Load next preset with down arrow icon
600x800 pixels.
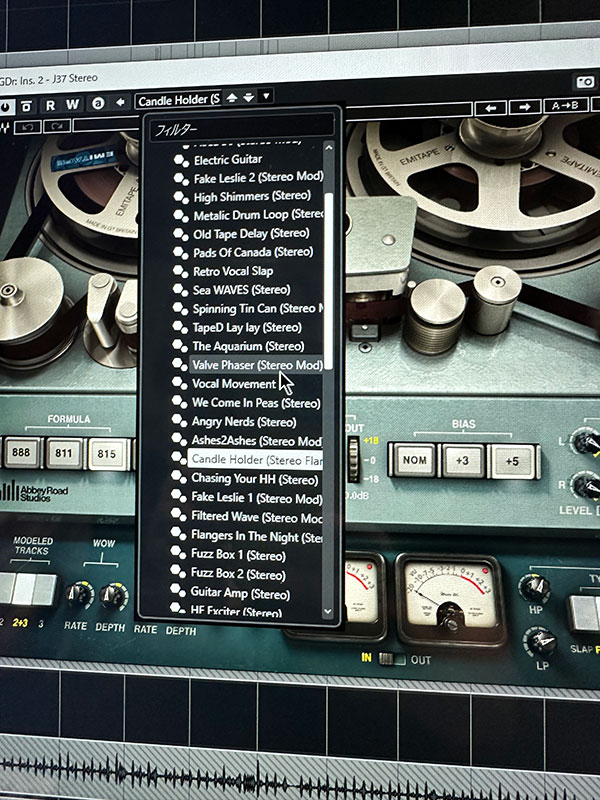(x=248, y=97)
